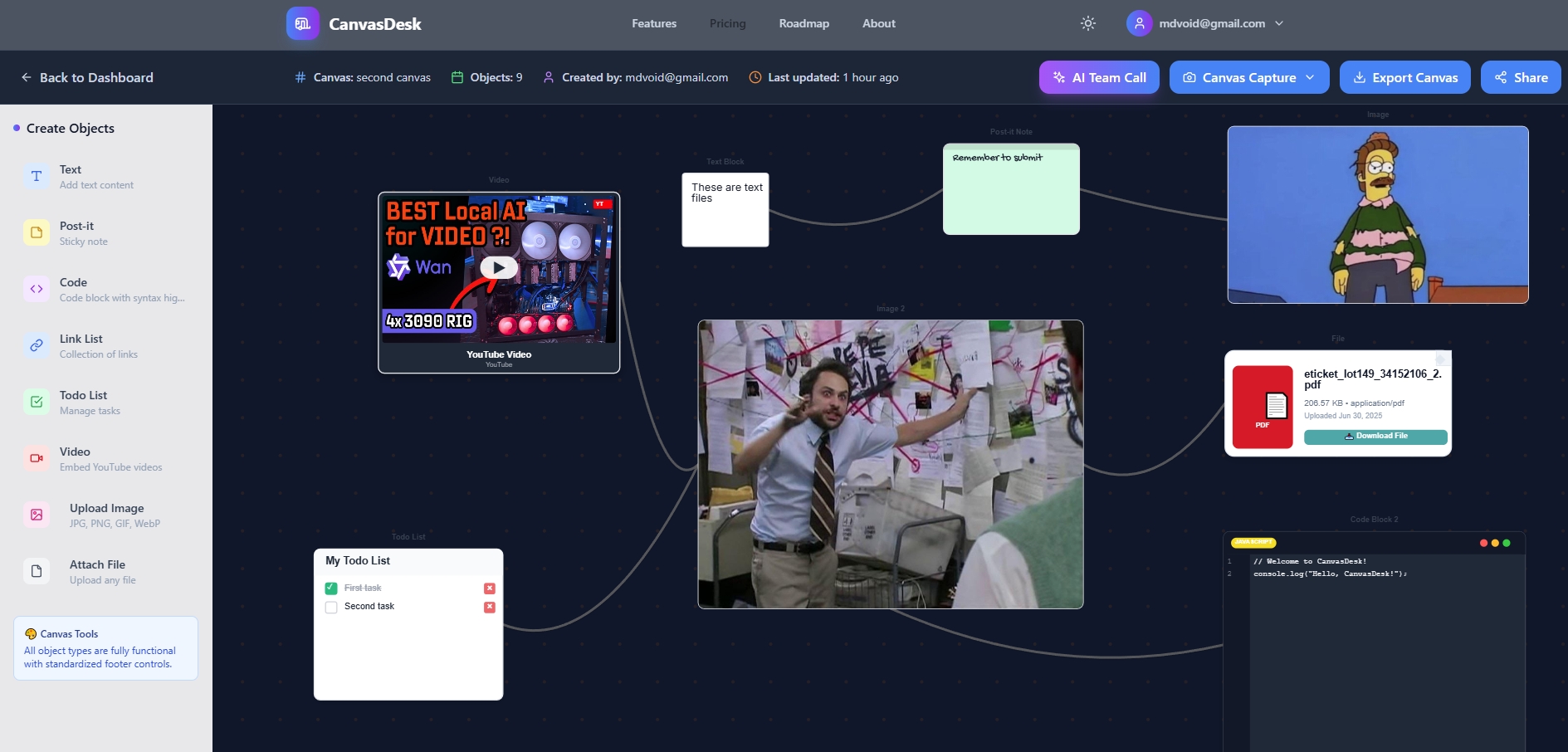Click the eticket_lot149 PDF file name

click(x=1373, y=379)
